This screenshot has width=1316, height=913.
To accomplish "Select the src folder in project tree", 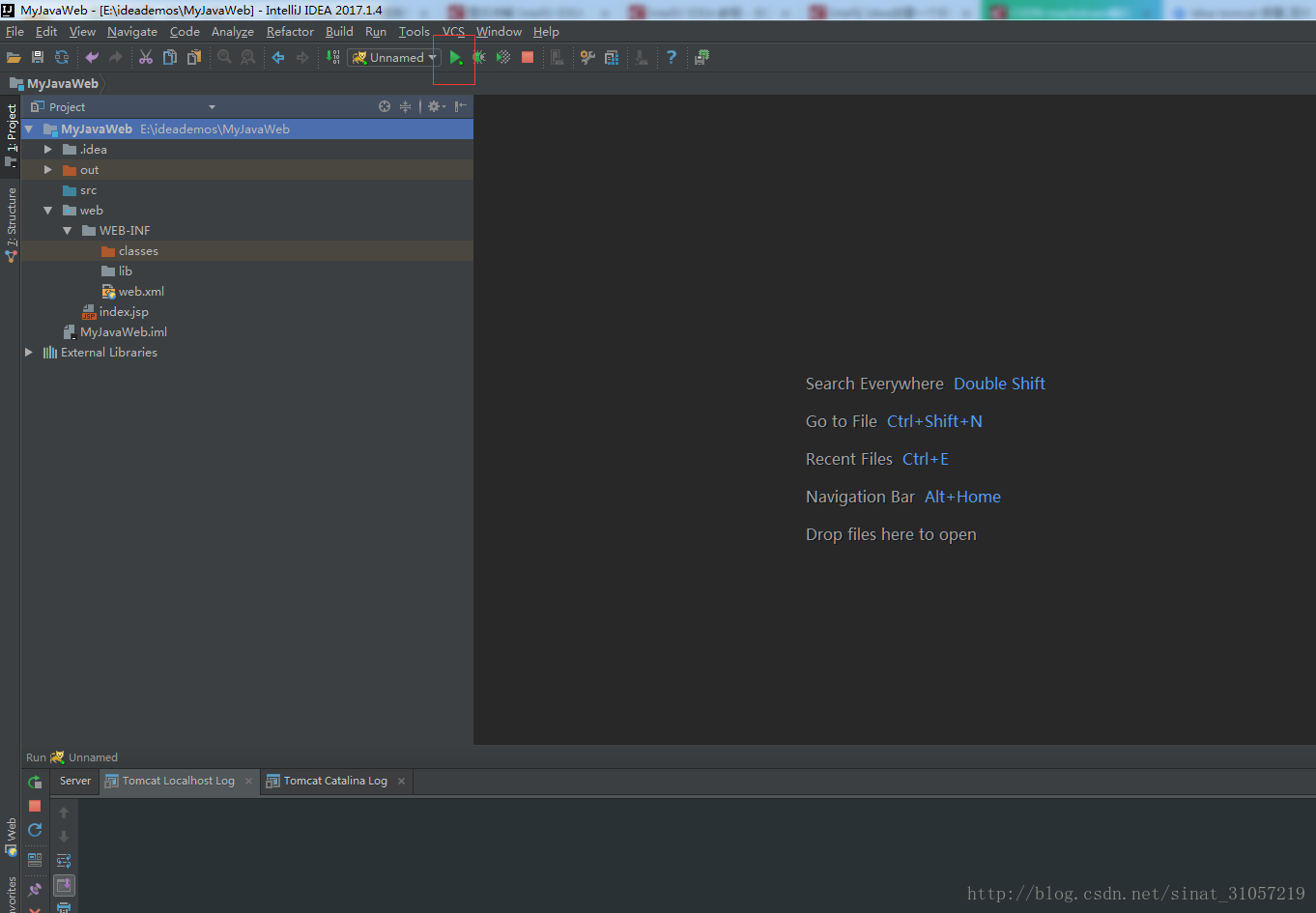I will 88,190.
